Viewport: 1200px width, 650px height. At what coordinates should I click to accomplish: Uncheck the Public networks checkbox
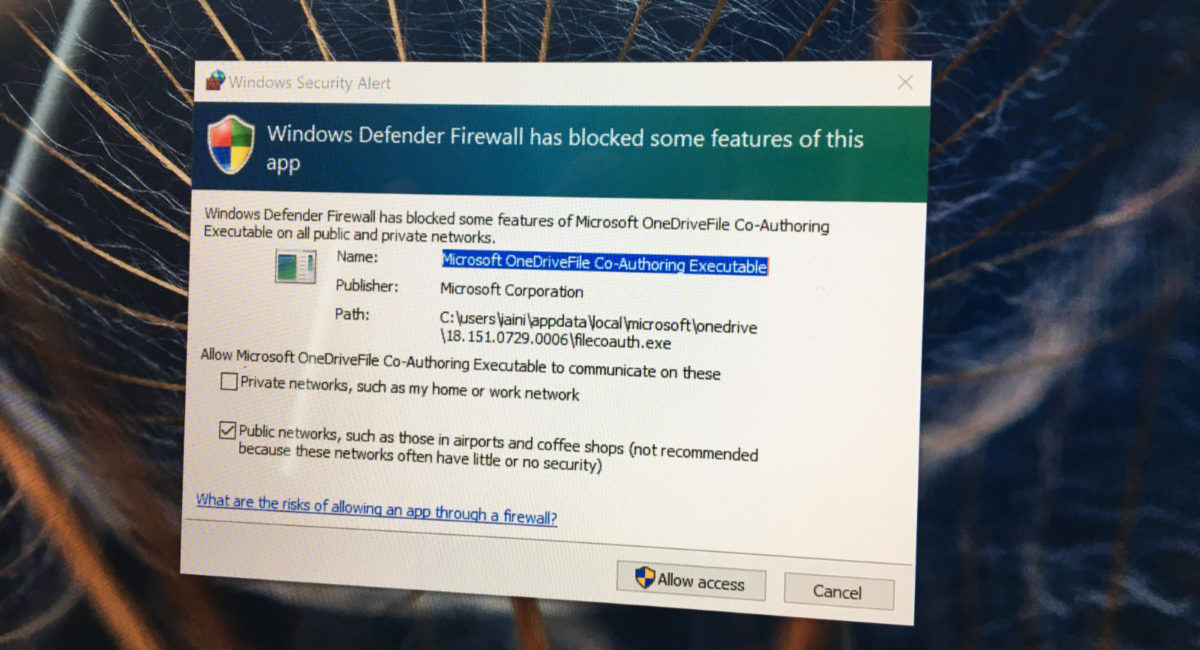click(x=227, y=431)
